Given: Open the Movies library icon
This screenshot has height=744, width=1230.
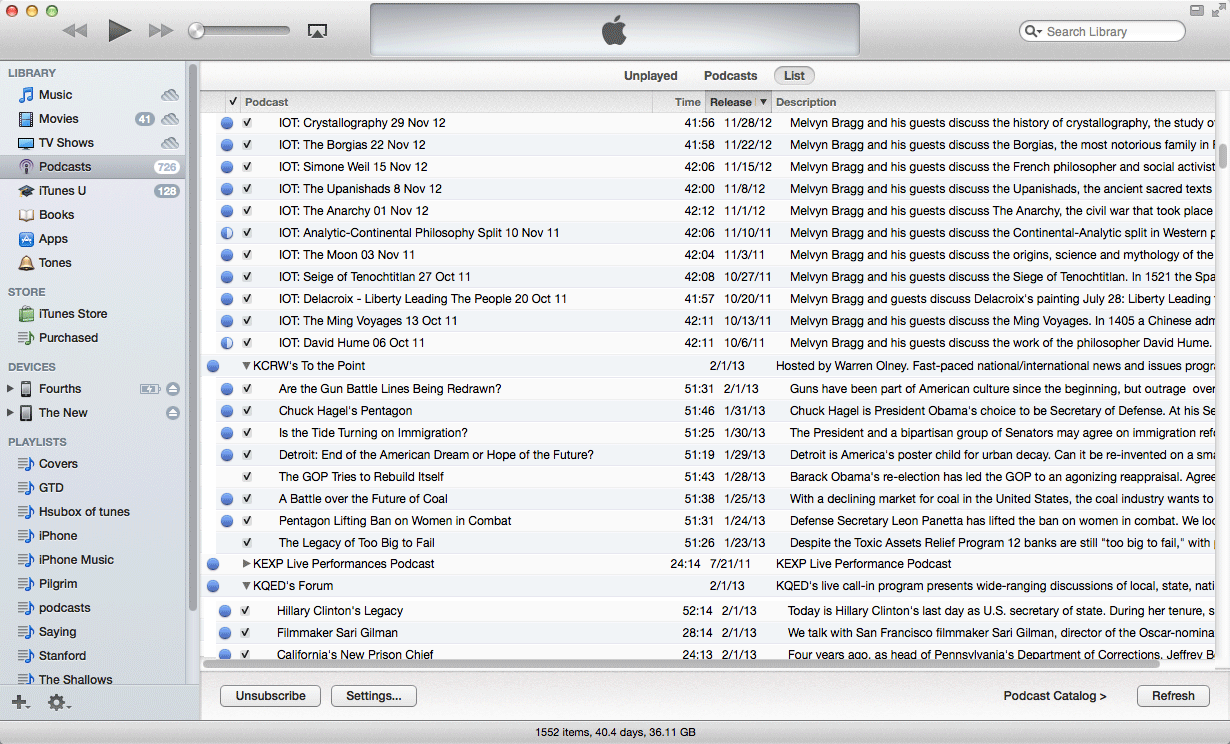Looking at the screenshot, I should tap(27, 119).
